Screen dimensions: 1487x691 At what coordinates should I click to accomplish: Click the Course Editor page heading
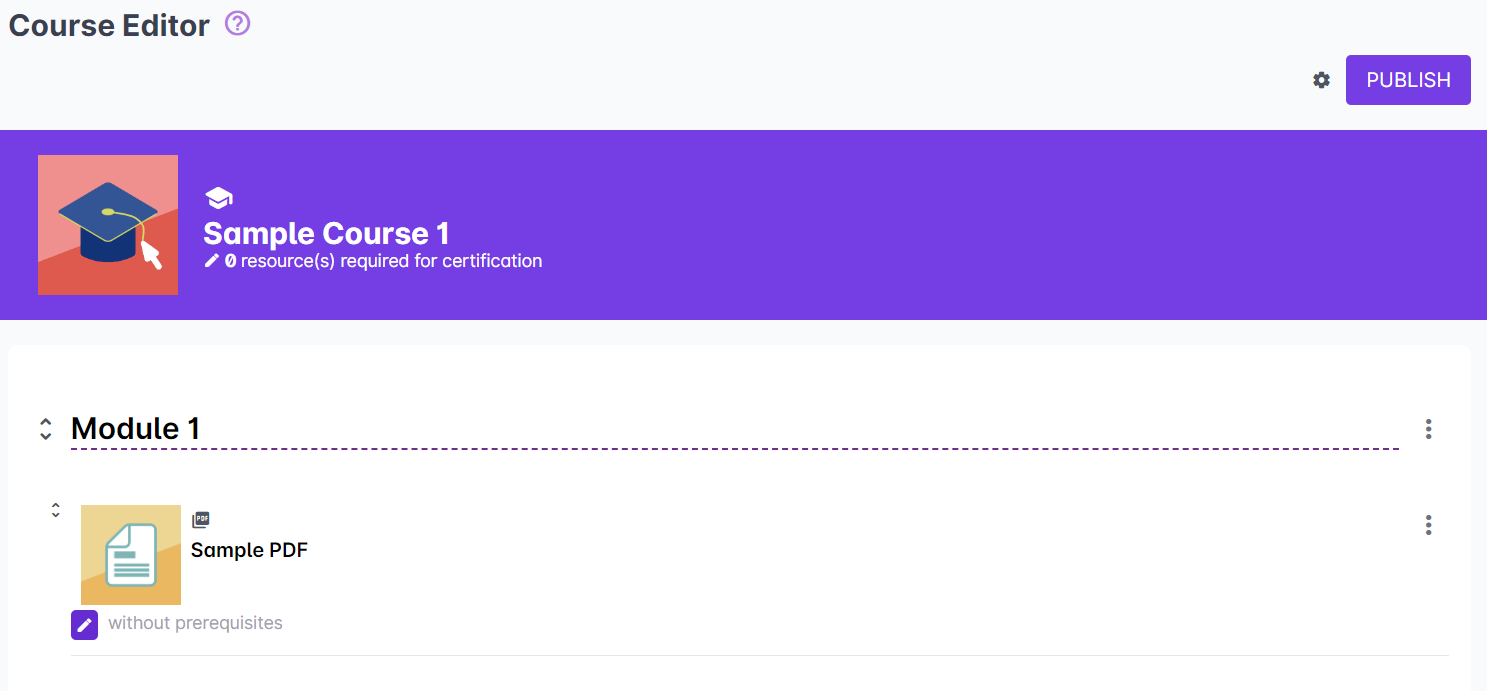[x=109, y=26]
